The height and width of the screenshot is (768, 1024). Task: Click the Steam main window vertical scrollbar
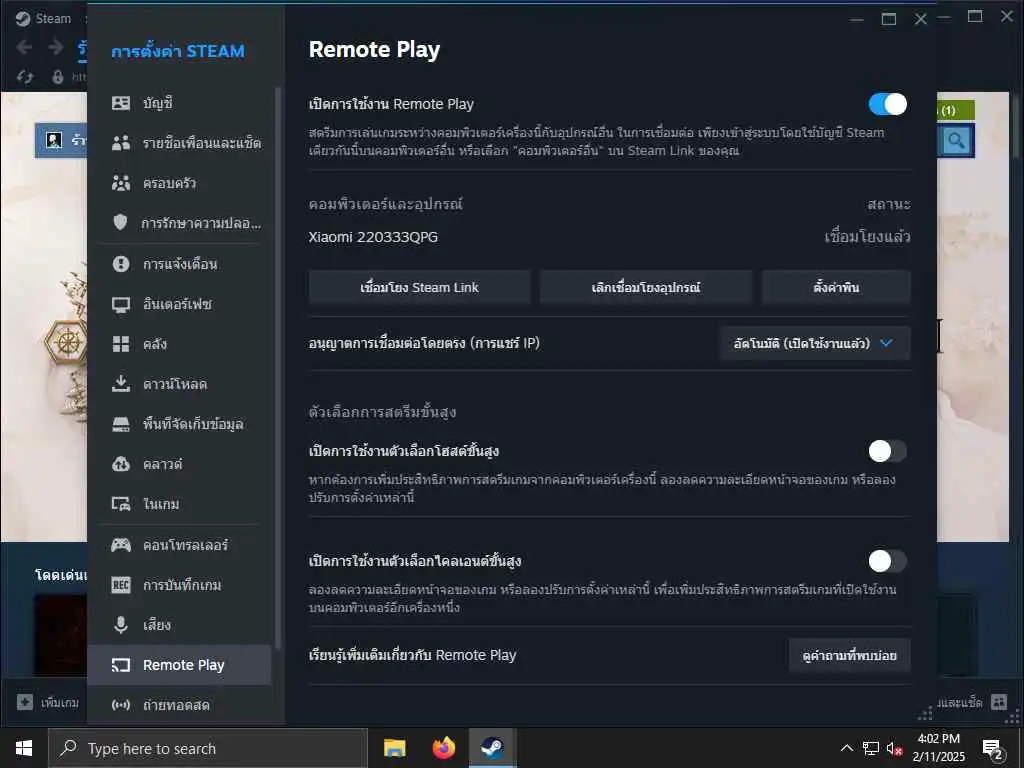click(x=1016, y=127)
